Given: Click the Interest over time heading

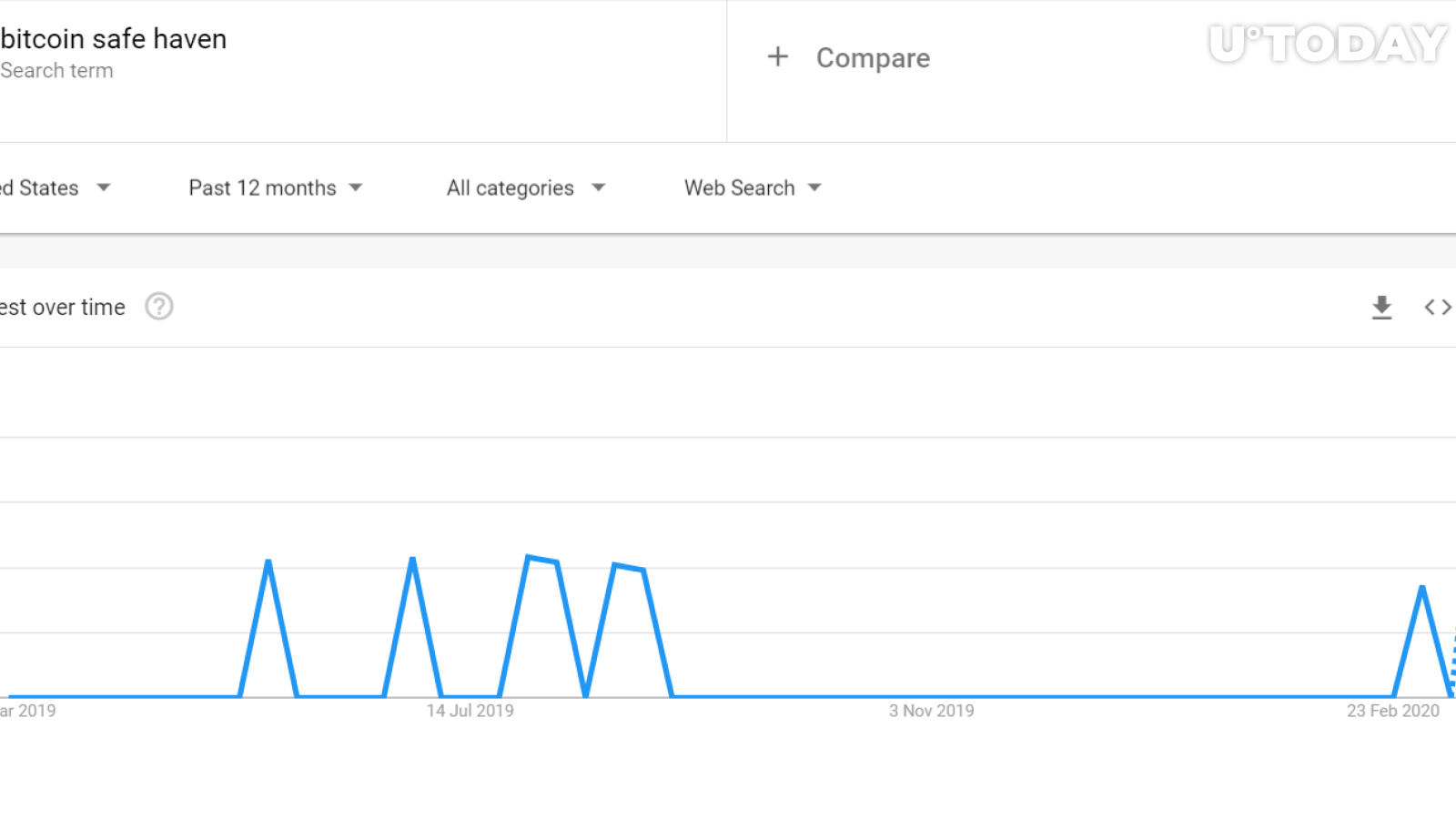Looking at the screenshot, I should [63, 308].
